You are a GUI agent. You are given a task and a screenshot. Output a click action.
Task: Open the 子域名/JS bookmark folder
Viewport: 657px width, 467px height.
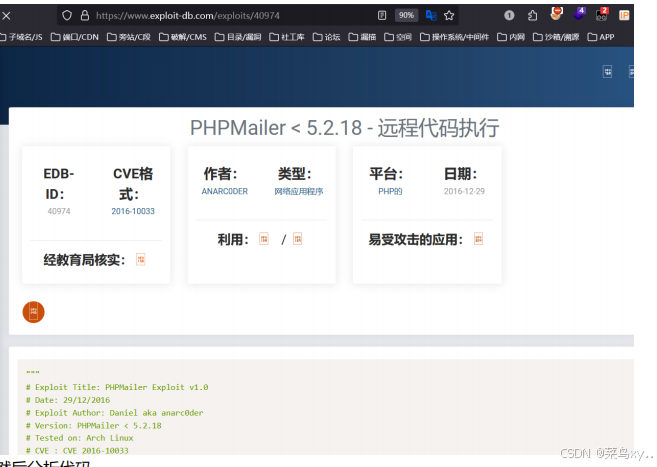pos(21,37)
